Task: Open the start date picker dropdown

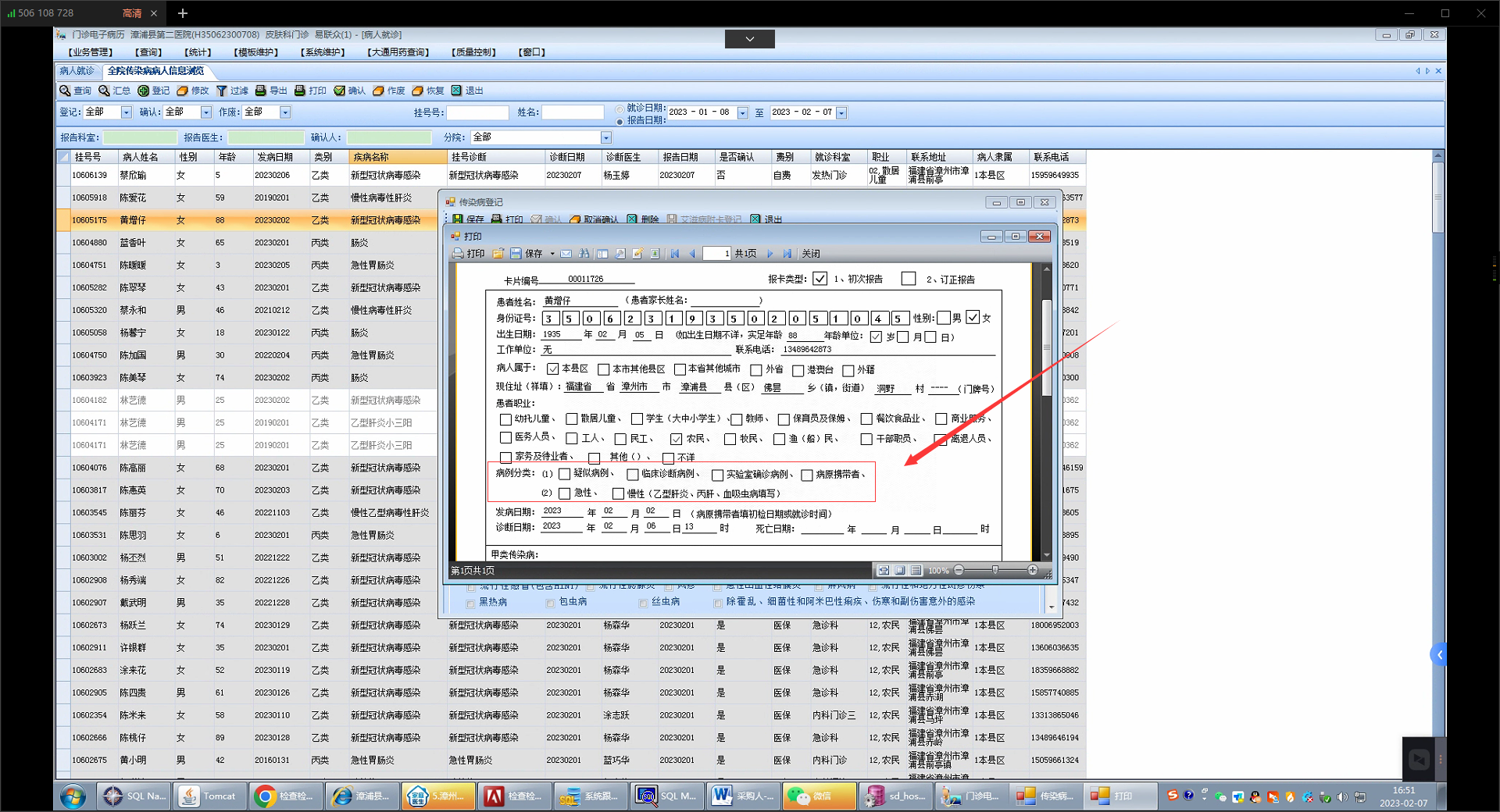Action: coord(743,113)
